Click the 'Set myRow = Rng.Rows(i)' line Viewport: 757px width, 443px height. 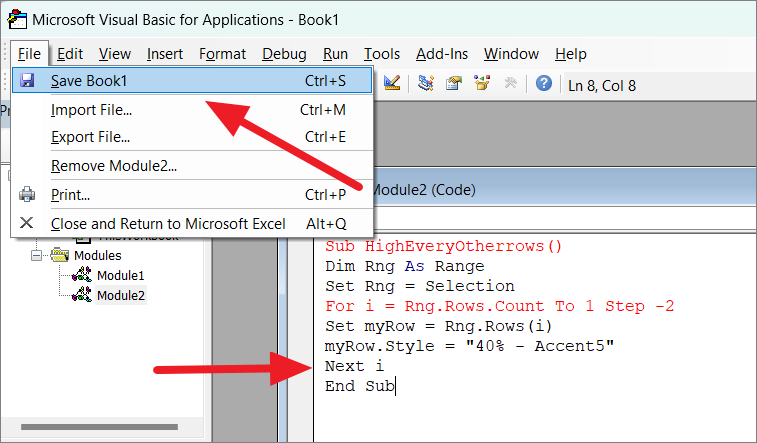(438, 326)
